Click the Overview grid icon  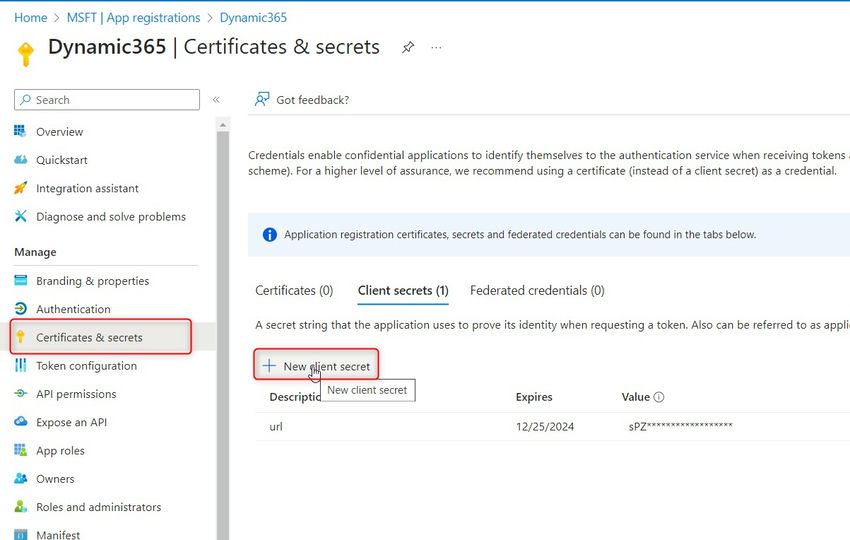(20, 131)
